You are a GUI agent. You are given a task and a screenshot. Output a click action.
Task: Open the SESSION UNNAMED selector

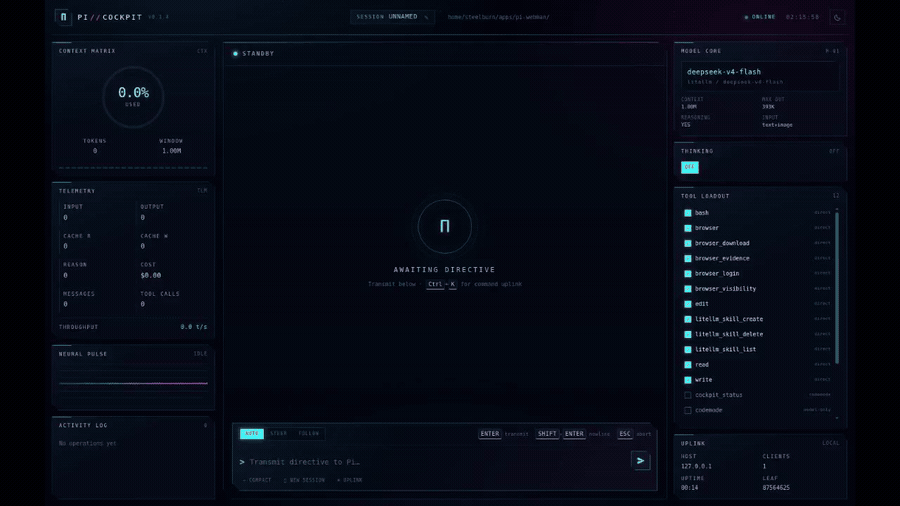coord(392,17)
